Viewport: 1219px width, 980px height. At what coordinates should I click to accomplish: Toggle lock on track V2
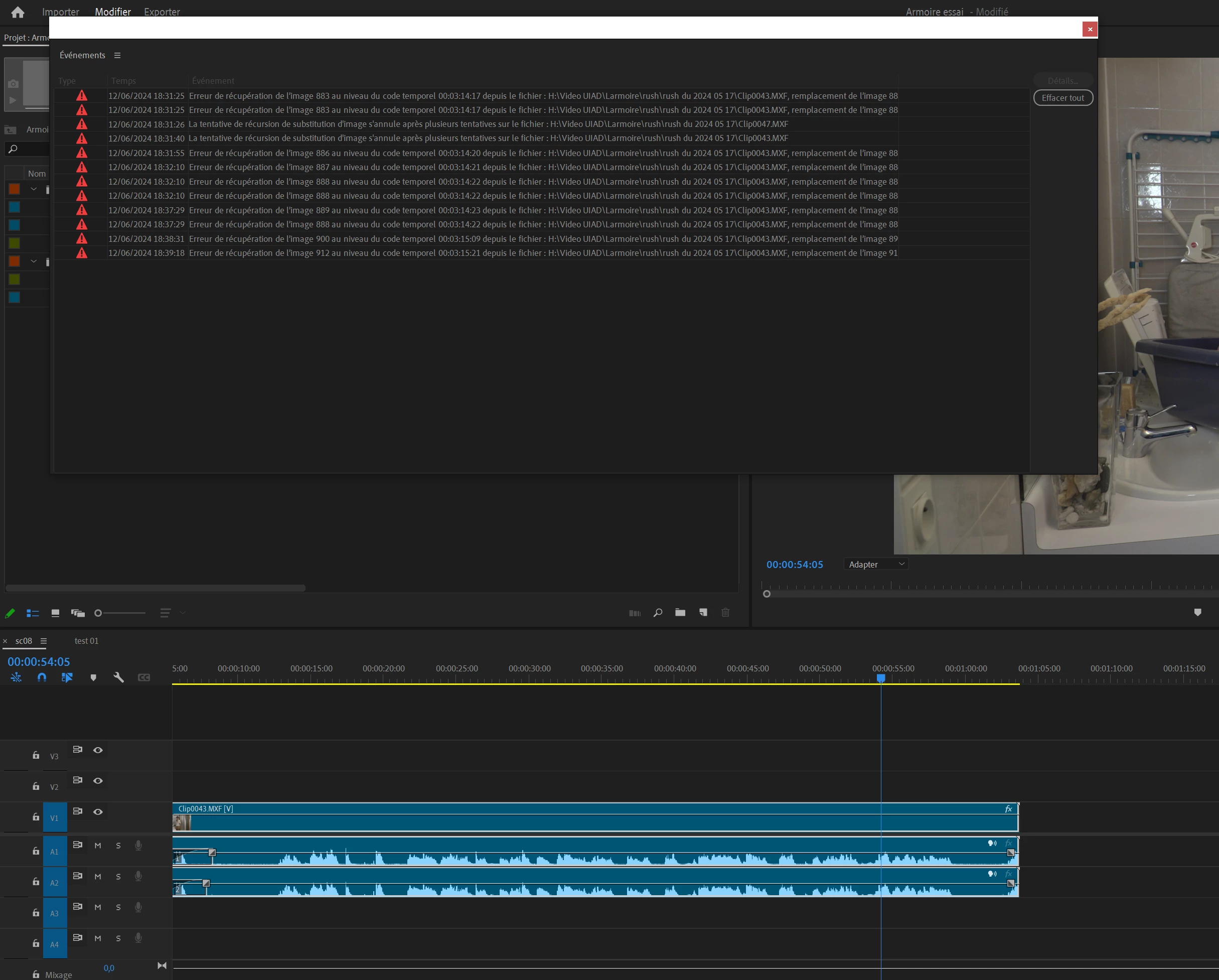36,786
